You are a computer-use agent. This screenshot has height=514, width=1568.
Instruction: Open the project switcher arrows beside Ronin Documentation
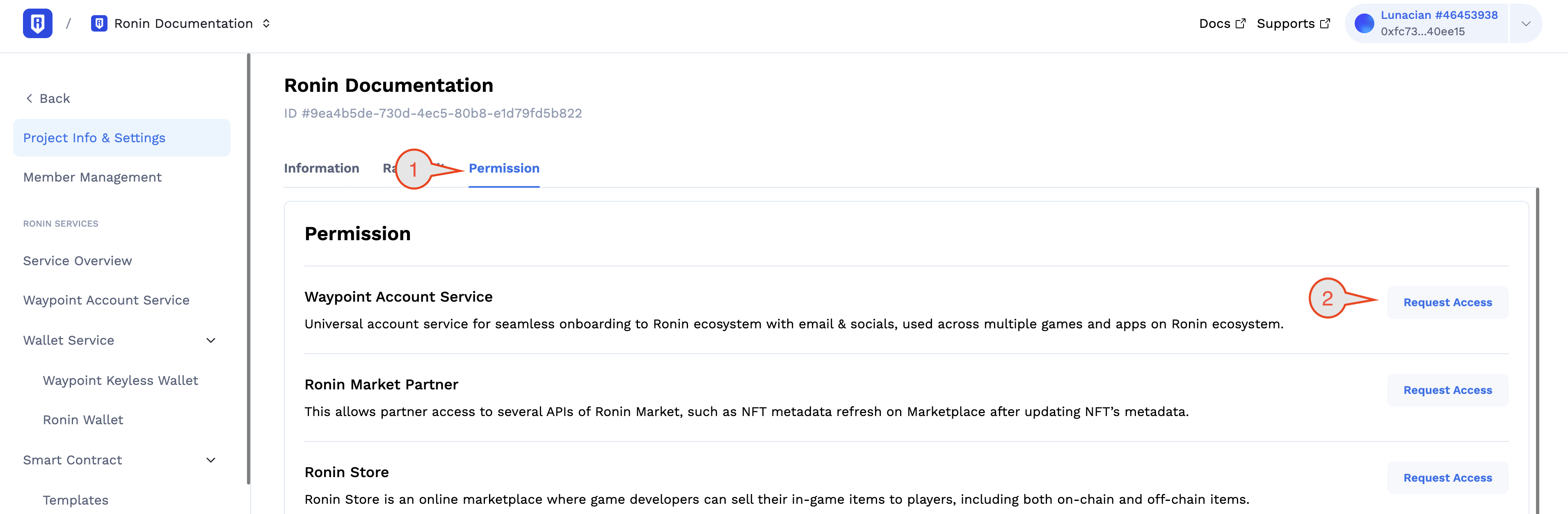pyautogui.click(x=266, y=23)
